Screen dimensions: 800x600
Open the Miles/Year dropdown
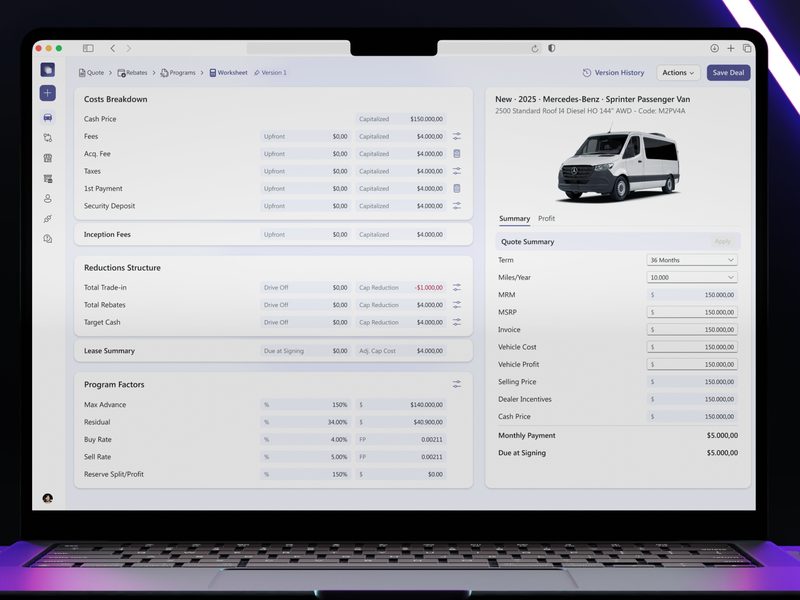click(x=692, y=277)
